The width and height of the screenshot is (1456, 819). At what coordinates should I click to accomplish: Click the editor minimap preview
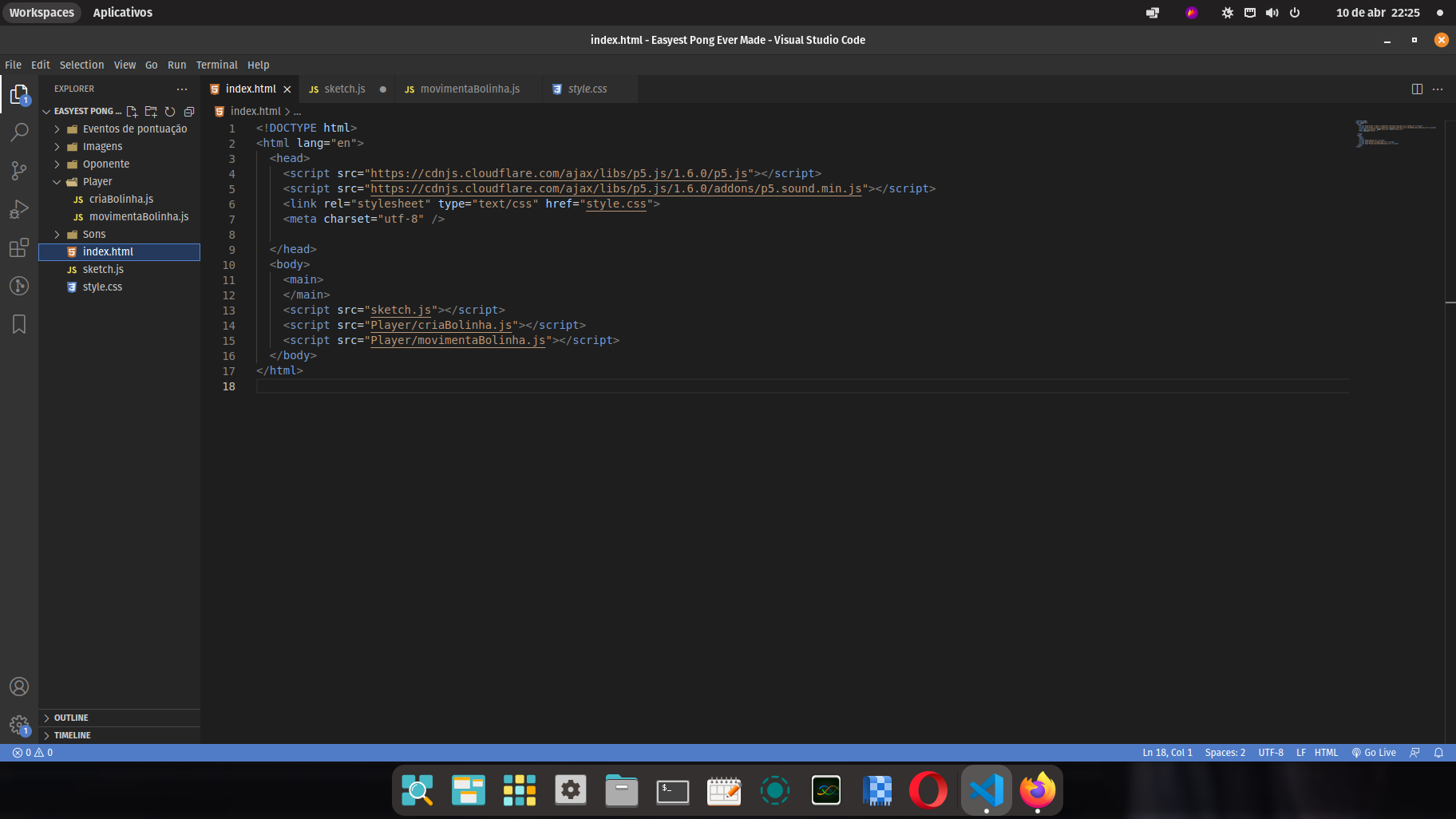[1395, 133]
